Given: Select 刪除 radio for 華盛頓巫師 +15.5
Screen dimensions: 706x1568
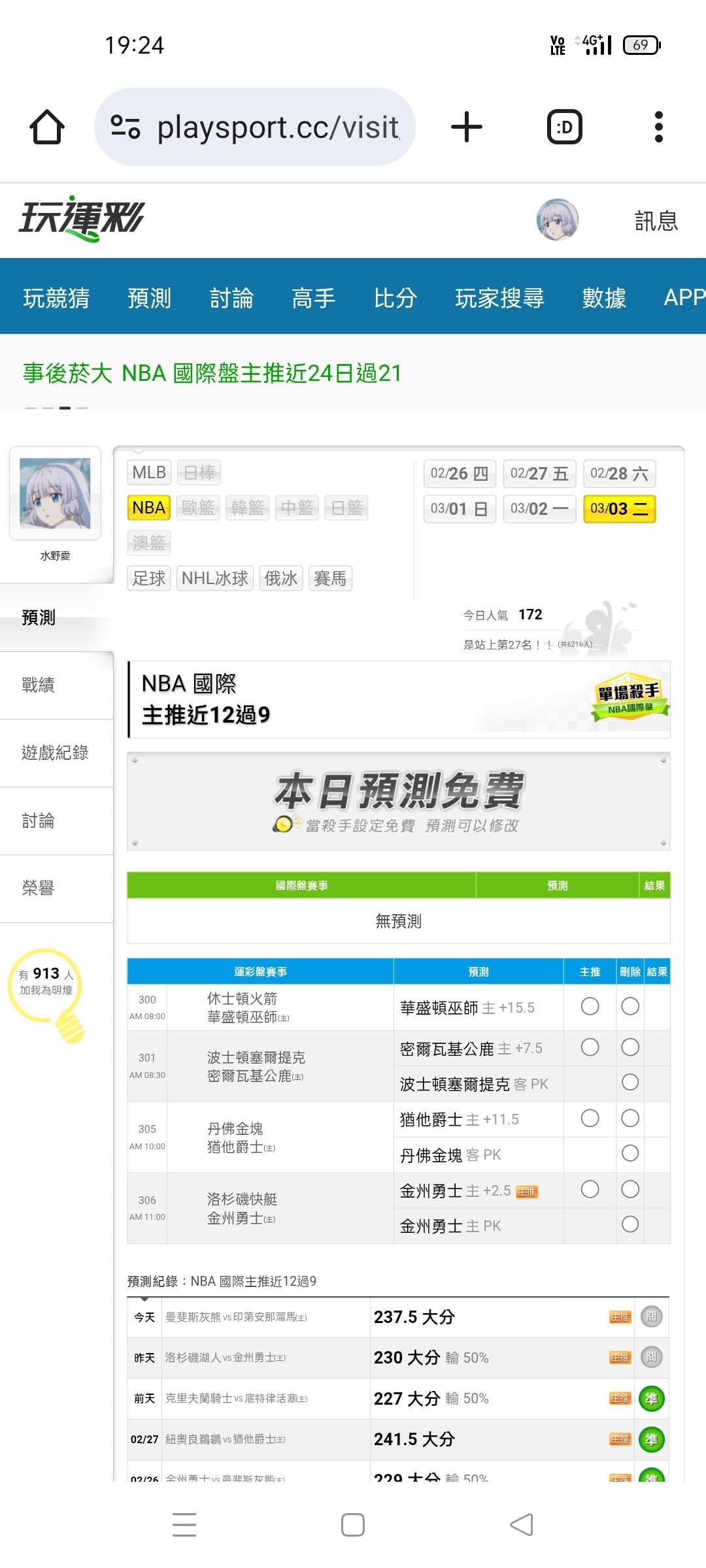Looking at the screenshot, I should [x=630, y=1006].
